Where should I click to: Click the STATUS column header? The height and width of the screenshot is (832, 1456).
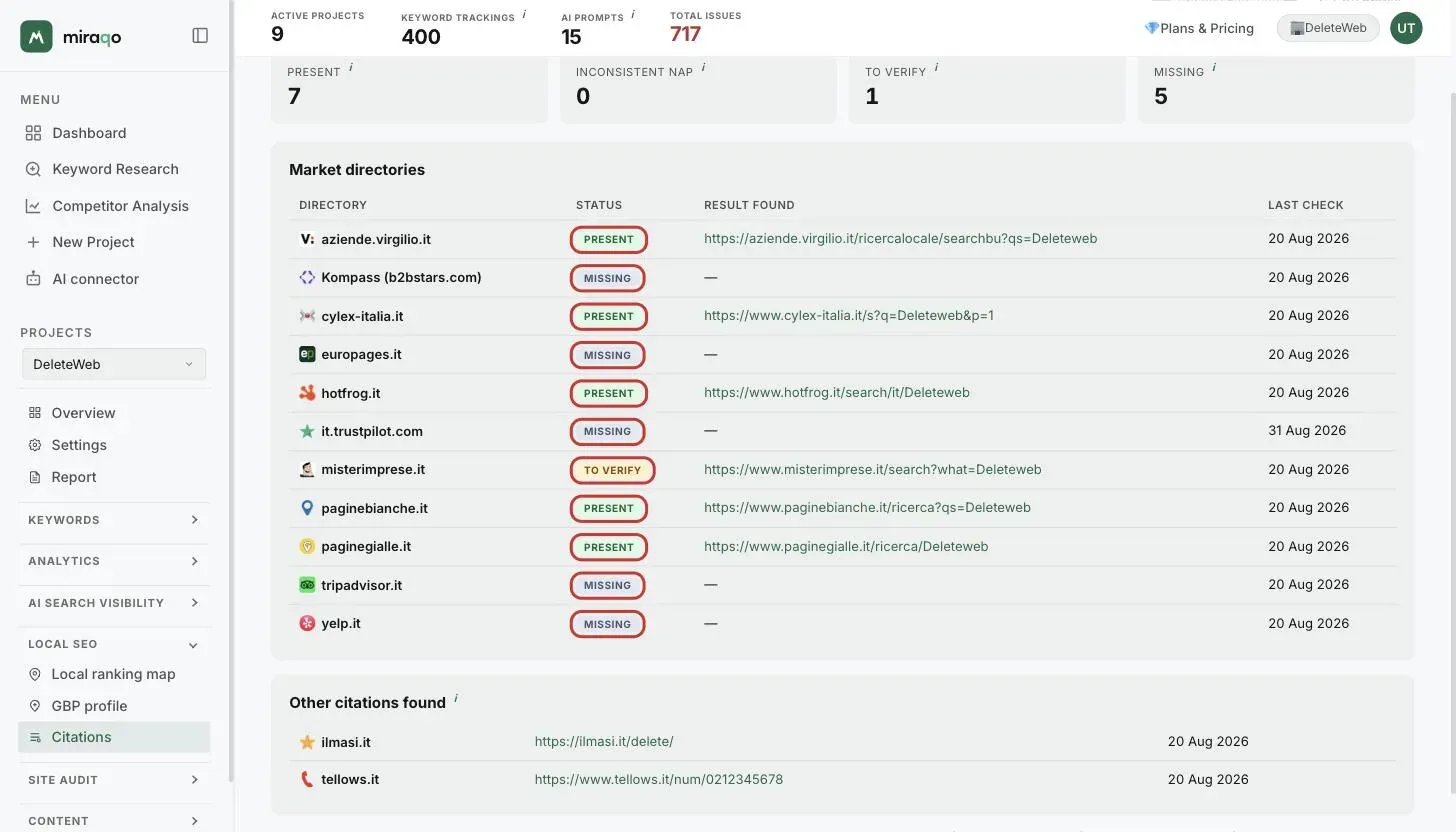click(x=599, y=205)
